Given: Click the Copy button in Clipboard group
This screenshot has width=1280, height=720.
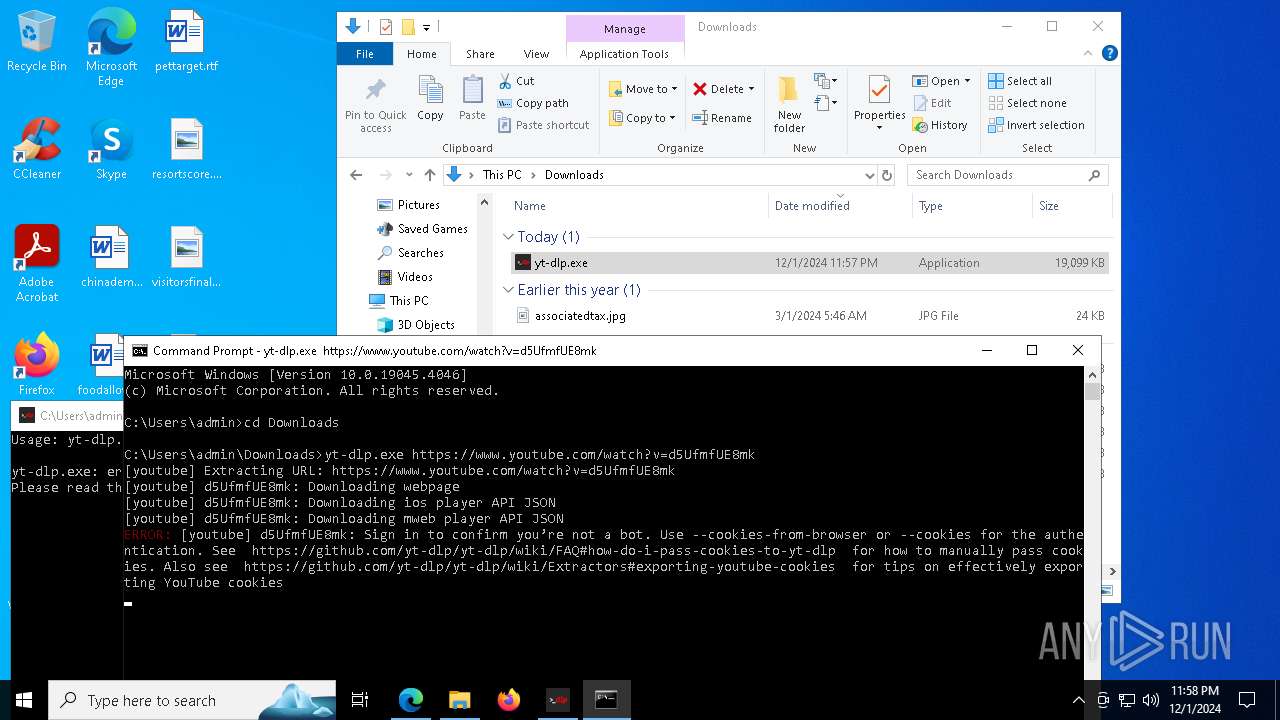Looking at the screenshot, I should (430, 98).
